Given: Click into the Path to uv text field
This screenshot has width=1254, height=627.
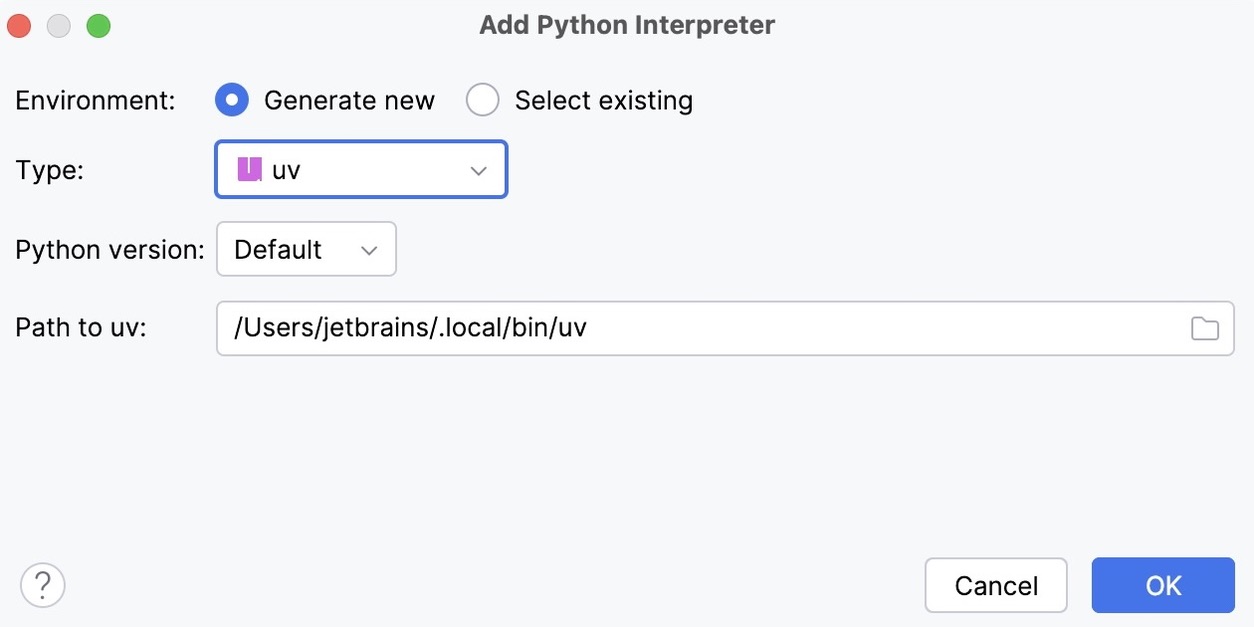Looking at the screenshot, I should pyautogui.click(x=700, y=328).
